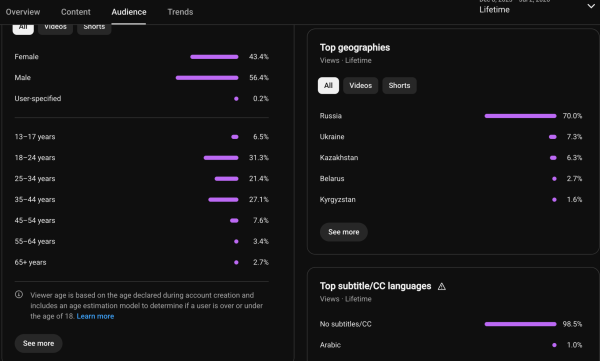
Task: Go to the Trends tab
Action: pyautogui.click(x=180, y=12)
